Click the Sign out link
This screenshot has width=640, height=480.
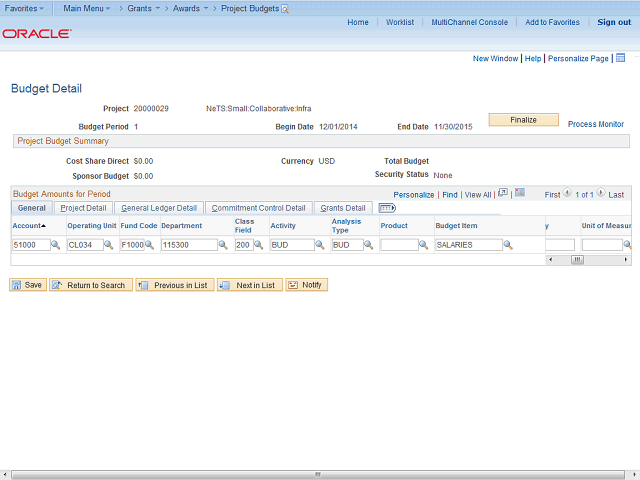[x=614, y=22]
